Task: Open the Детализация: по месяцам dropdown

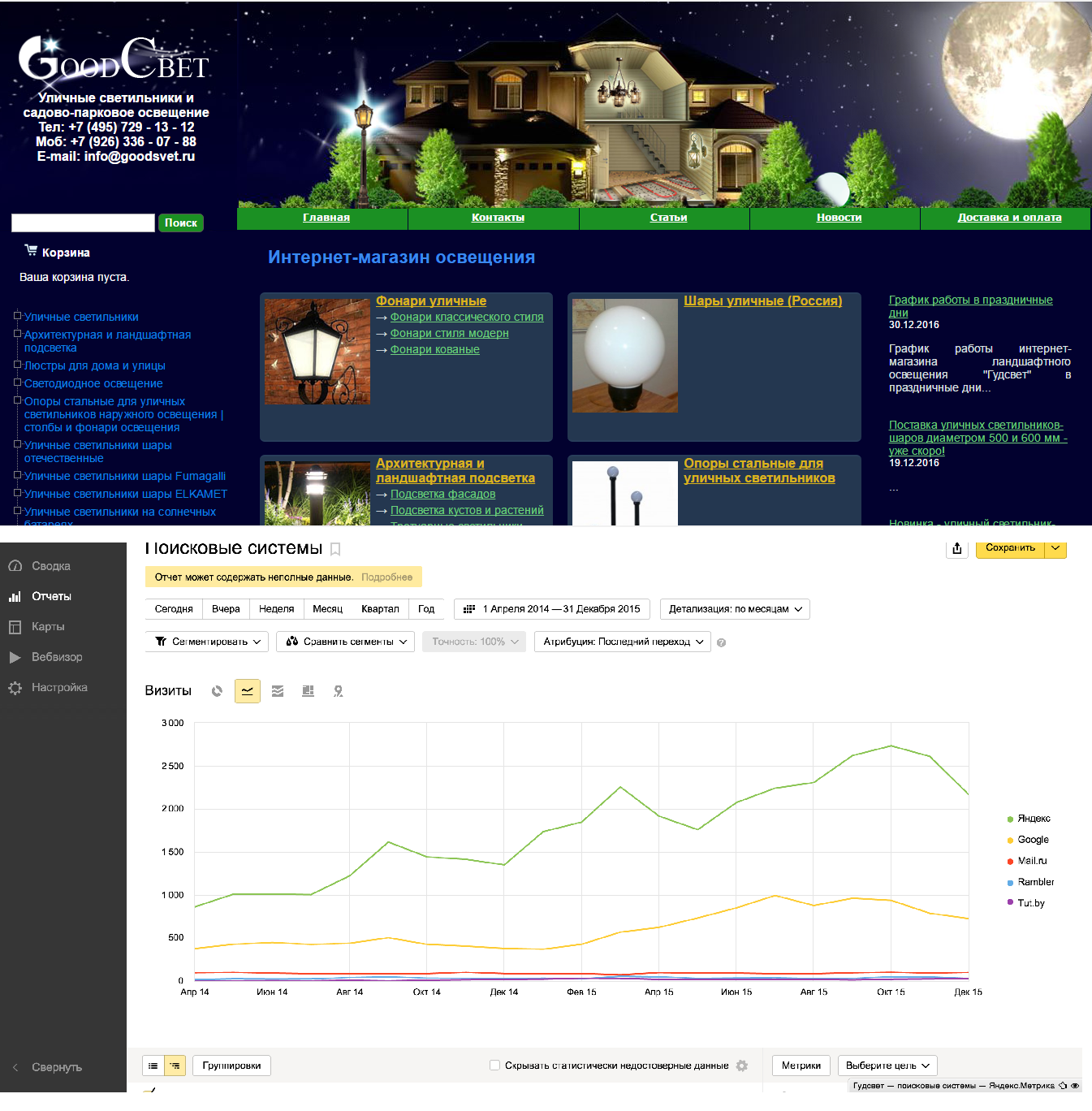Action: point(736,609)
